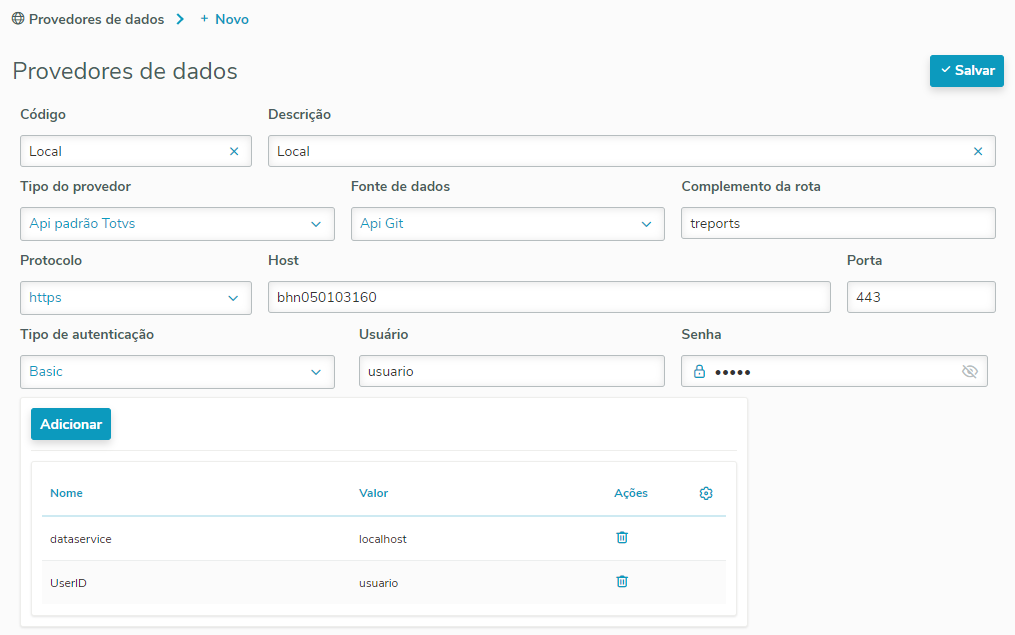Click the lock icon in Senha field
The width and height of the screenshot is (1015, 635).
(x=700, y=371)
